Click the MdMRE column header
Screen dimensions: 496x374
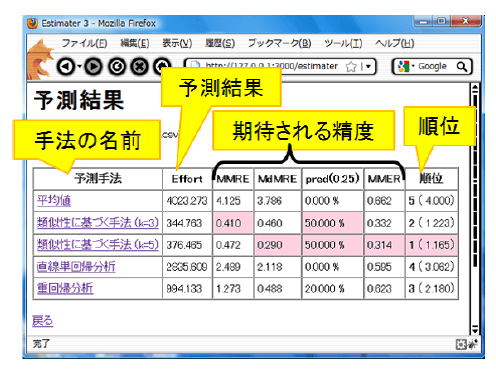tap(277, 179)
